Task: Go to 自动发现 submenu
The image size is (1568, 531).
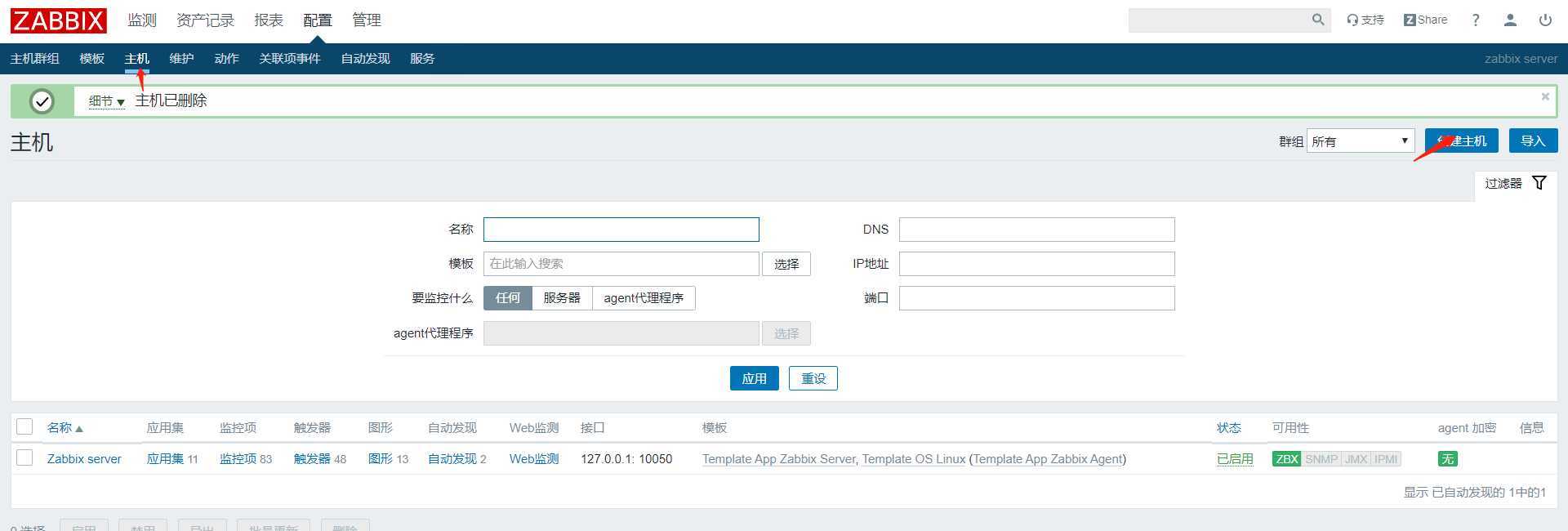Action: click(x=365, y=59)
